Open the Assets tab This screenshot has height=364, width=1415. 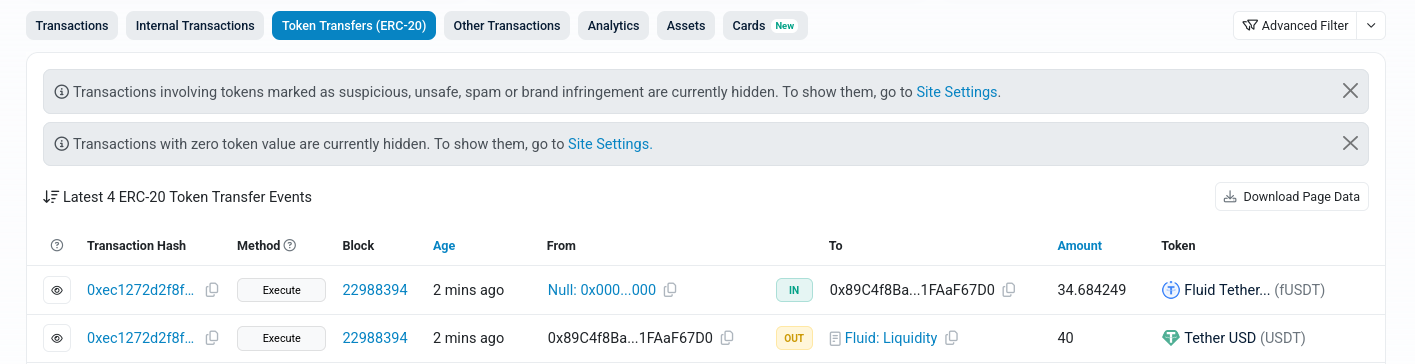686,26
